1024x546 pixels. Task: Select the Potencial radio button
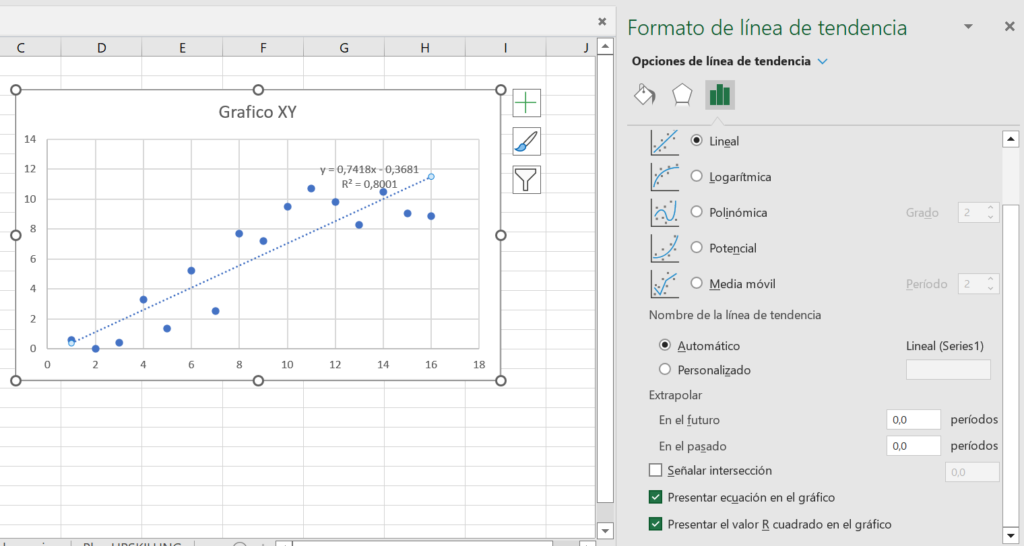coord(697,248)
